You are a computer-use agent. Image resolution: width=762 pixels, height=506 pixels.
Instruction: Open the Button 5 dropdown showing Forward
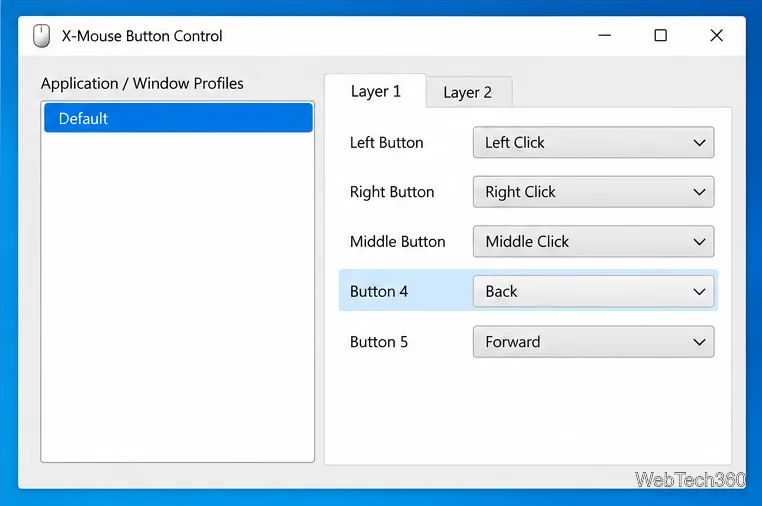click(593, 342)
